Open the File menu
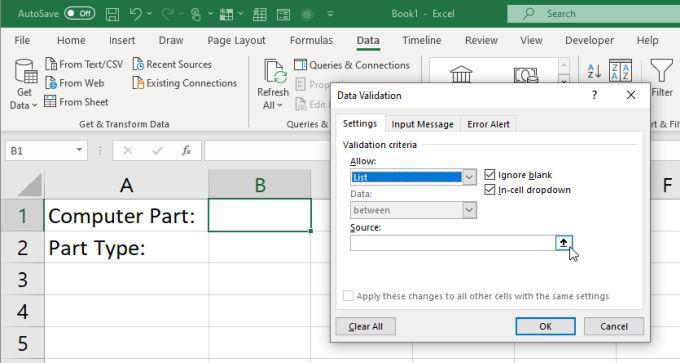 pos(22,40)
